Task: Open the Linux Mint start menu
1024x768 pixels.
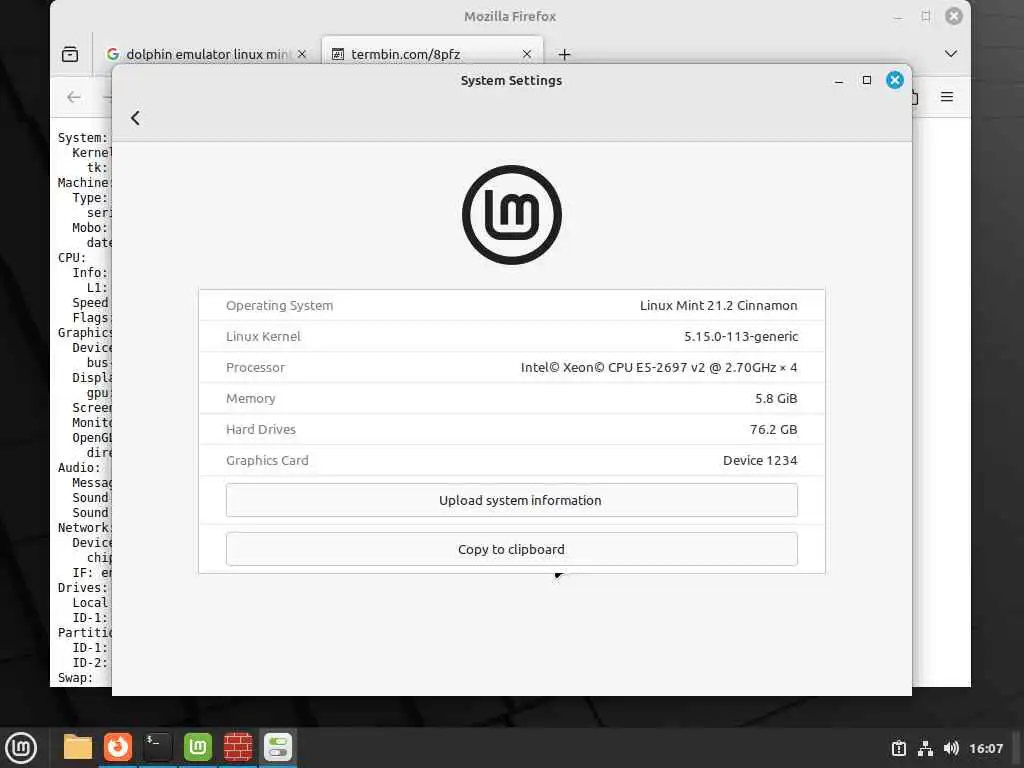Action: click(21, 748)
